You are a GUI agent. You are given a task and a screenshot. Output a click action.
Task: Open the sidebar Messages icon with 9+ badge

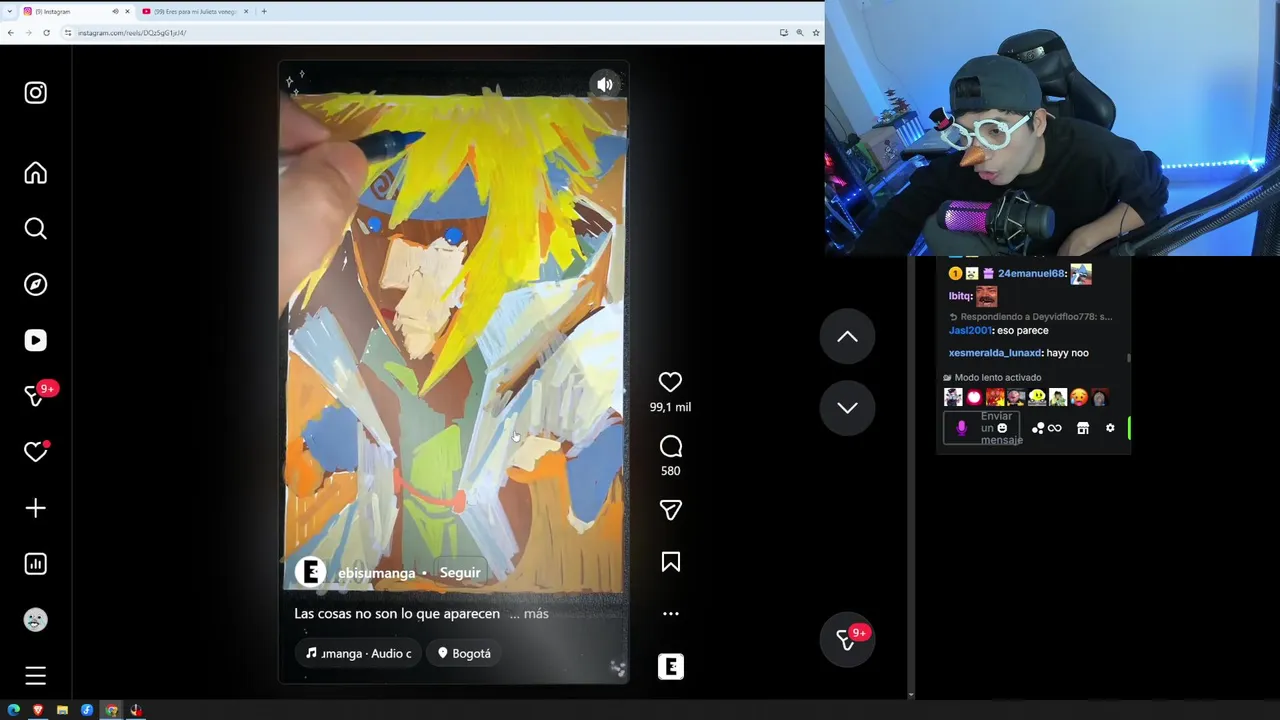tap(35, 397)
